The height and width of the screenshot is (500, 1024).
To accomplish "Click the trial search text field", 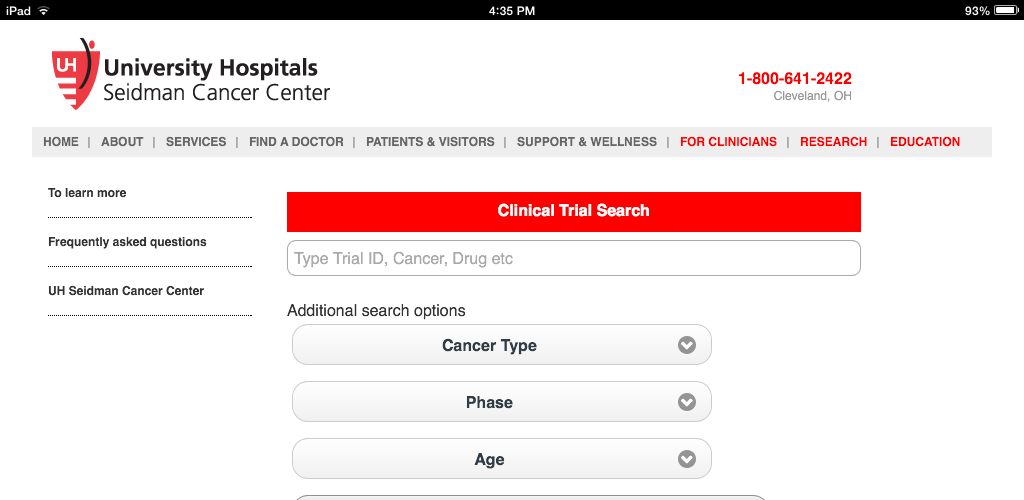I will 573,258.
